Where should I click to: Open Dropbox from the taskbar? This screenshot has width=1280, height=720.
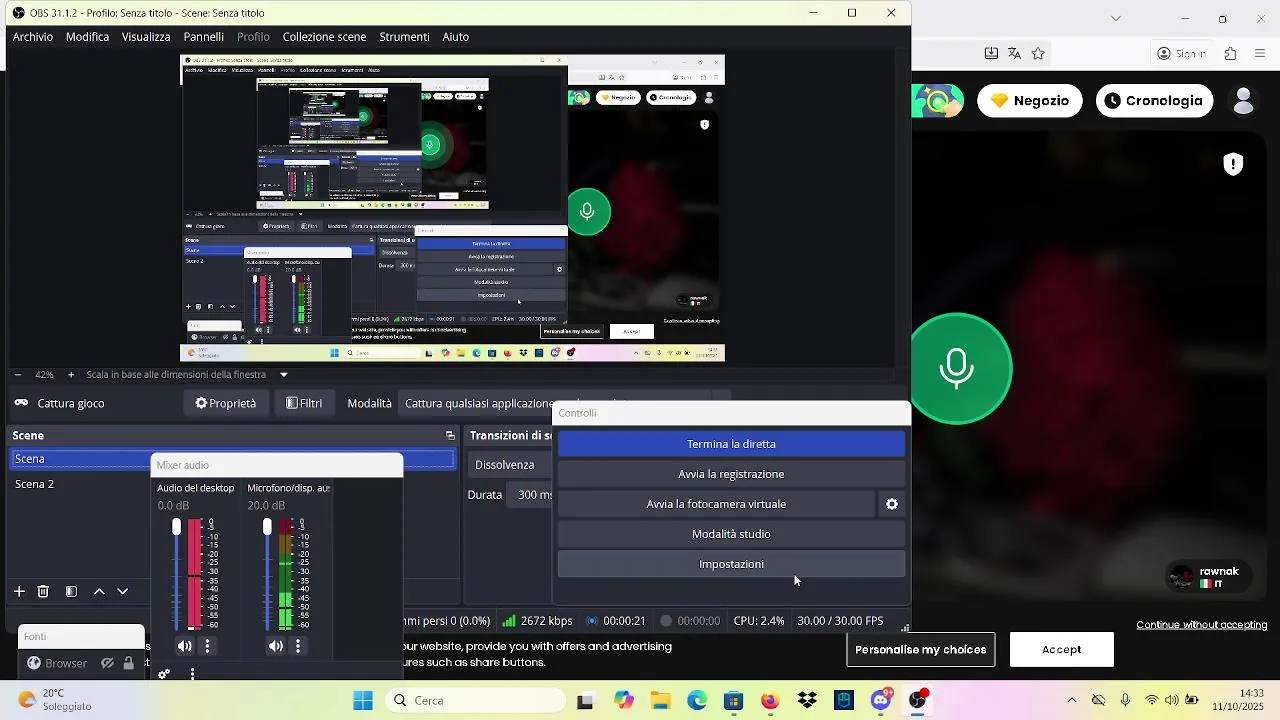click(807, 700)
